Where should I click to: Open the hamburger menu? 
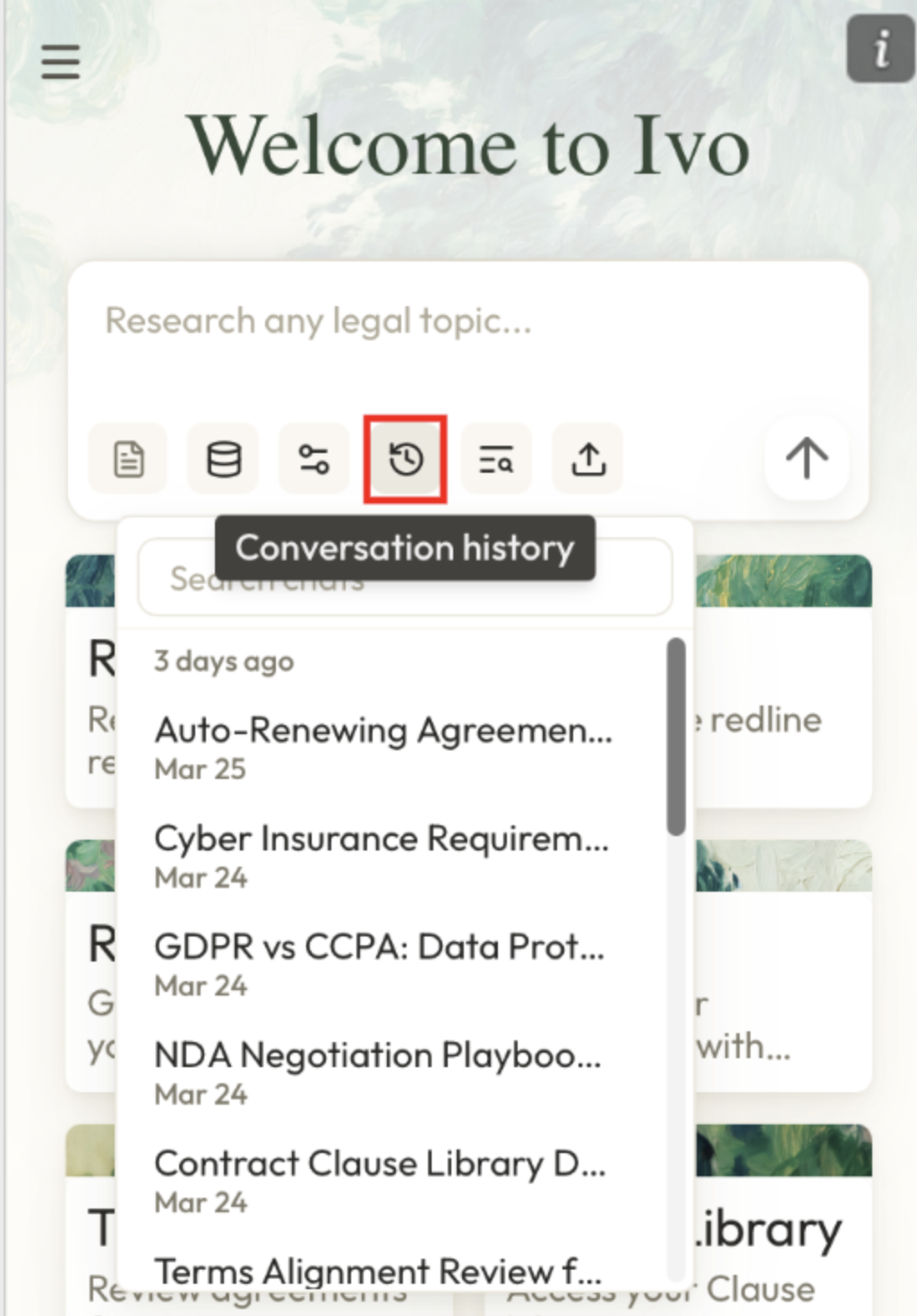point(60,62)
